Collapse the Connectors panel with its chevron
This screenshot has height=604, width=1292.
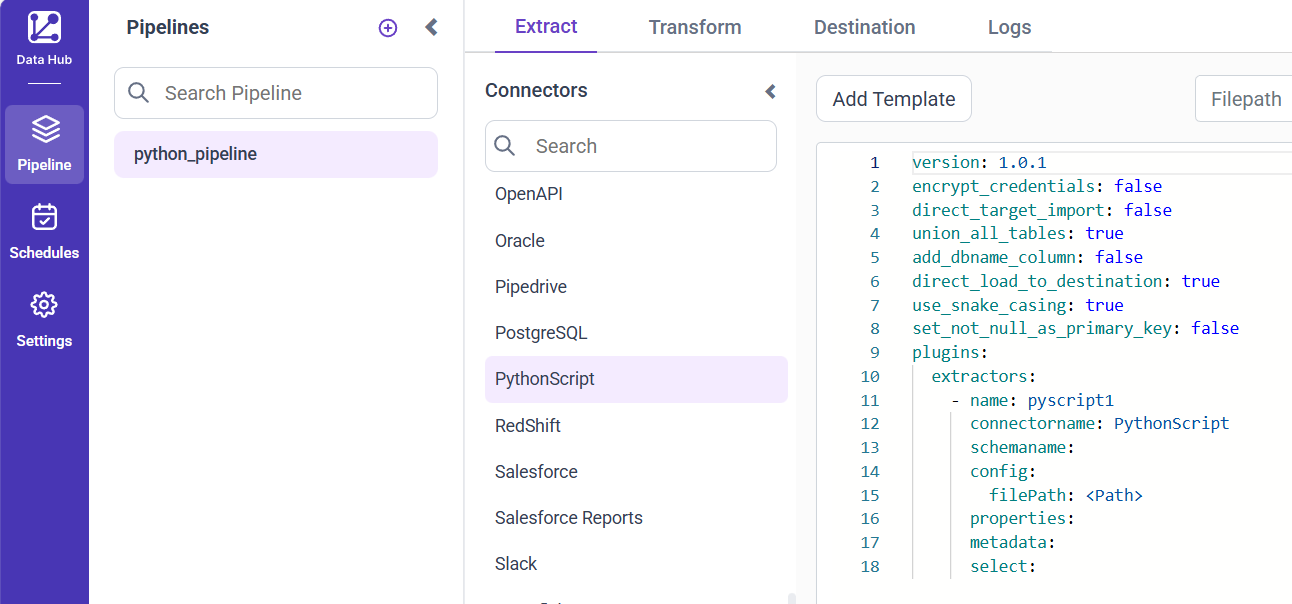pos(770,91)
